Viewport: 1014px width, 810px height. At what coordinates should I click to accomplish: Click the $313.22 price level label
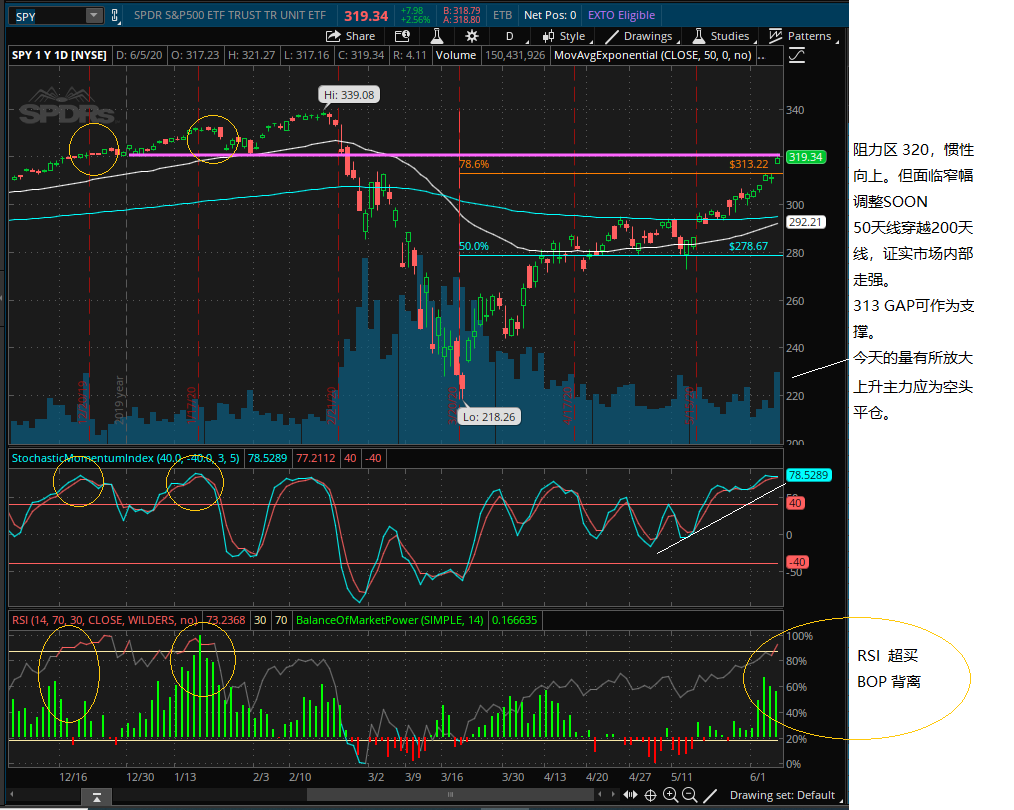click(749, 164)
